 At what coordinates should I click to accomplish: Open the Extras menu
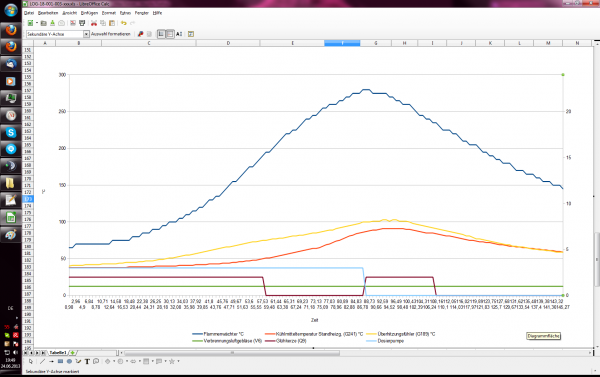click(x=125, y=13)
